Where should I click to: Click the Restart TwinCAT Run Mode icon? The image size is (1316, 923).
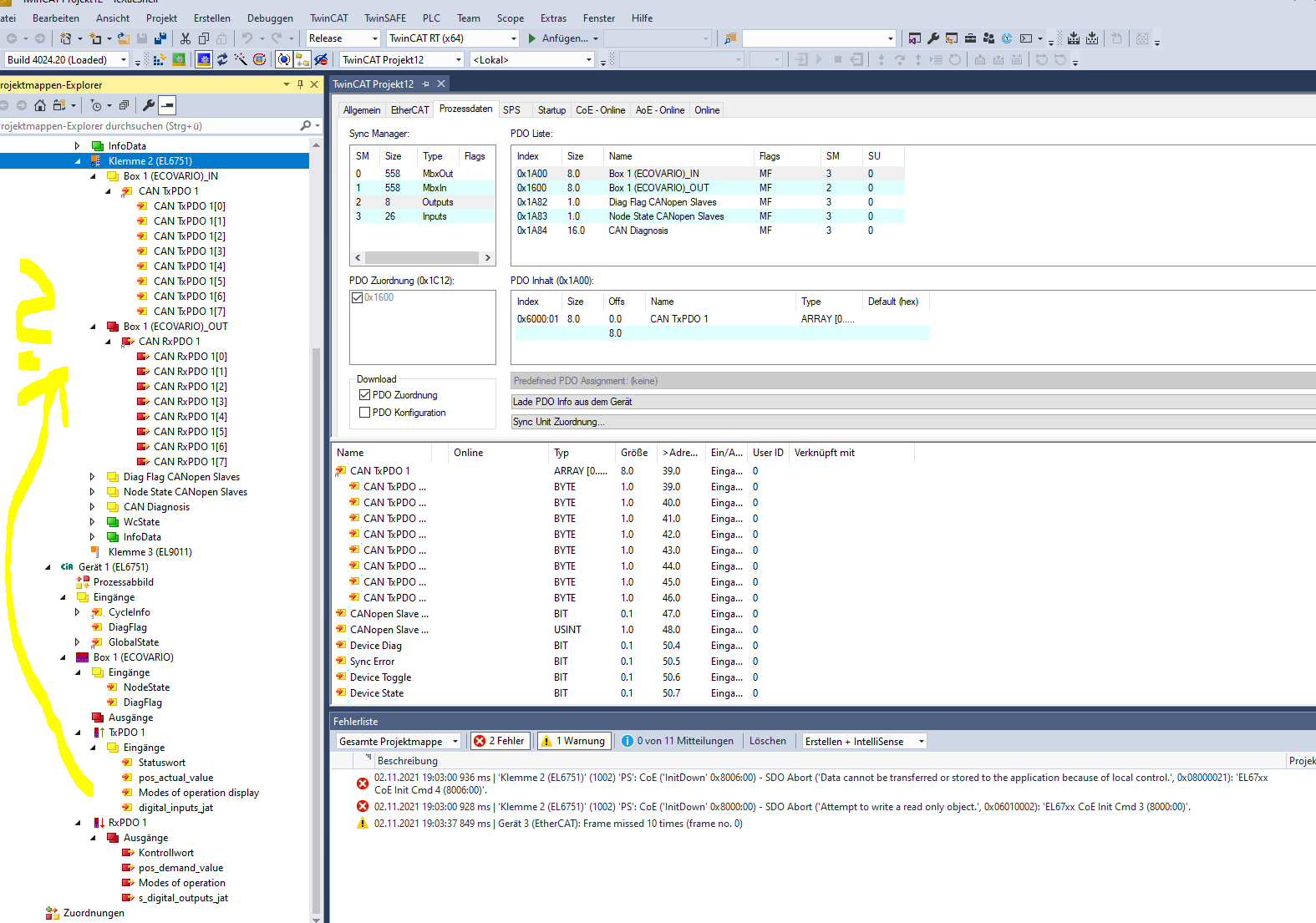click(x=179, y=59)
